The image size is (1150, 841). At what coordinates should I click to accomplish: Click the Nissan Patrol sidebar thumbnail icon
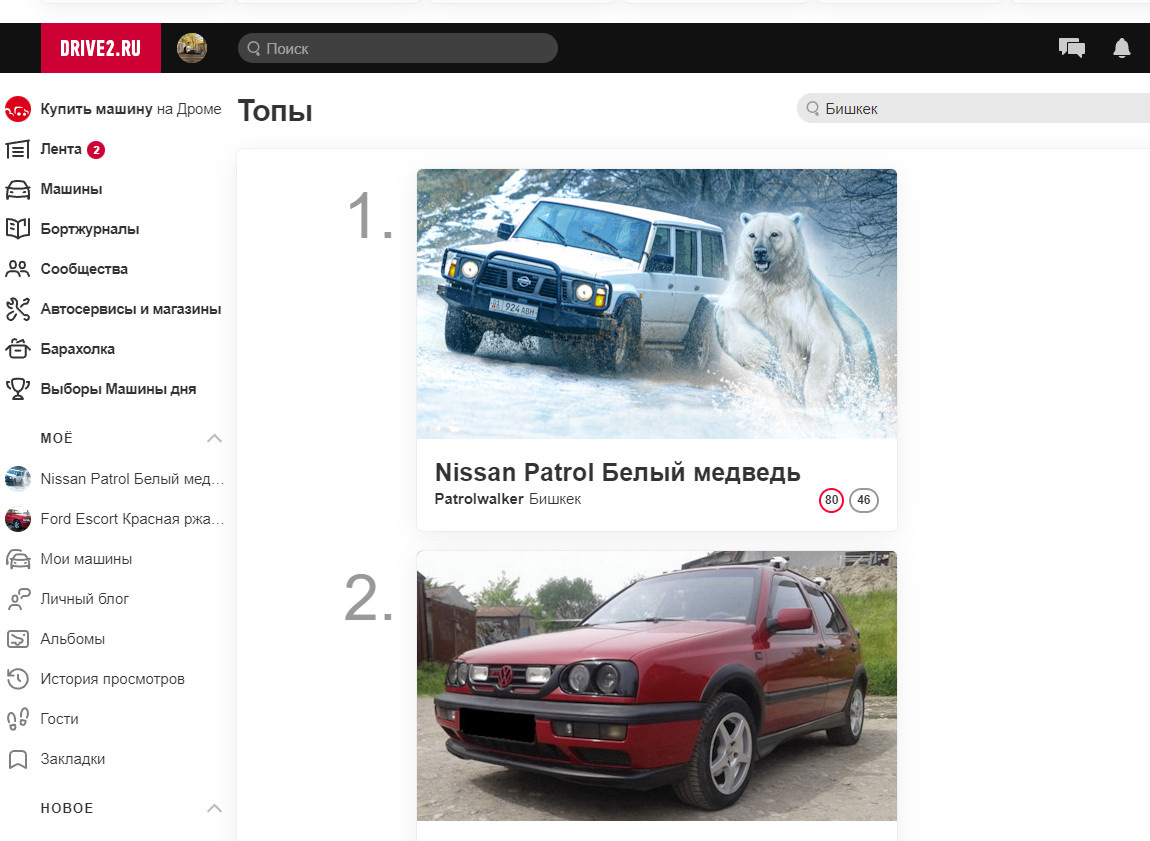click(x=18, y=479)
